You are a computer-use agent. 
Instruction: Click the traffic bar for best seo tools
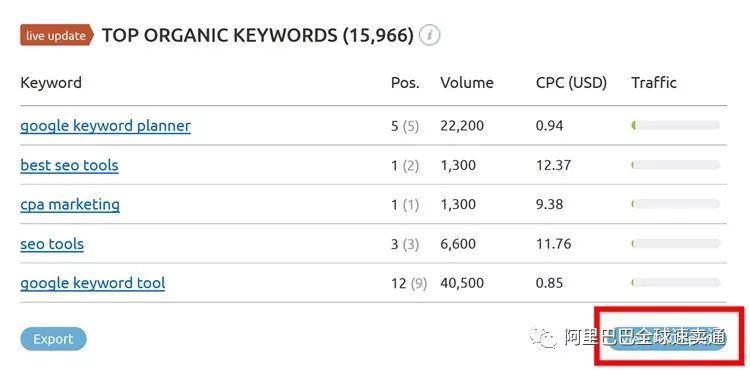pyautogui.click(x=676, y=165)
